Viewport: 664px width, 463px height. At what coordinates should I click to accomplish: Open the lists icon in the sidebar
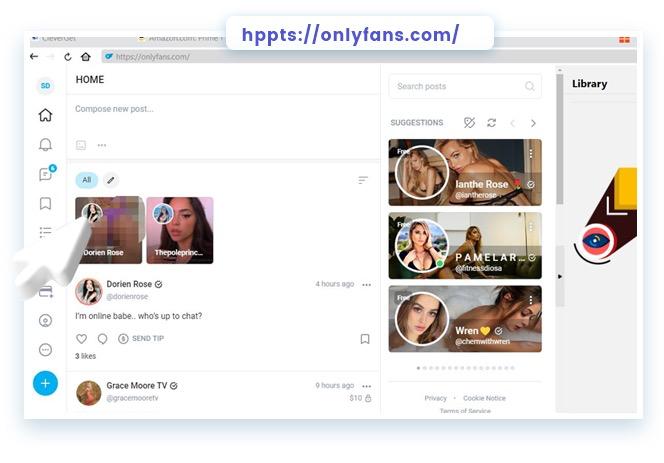click(x=45, y=232)
